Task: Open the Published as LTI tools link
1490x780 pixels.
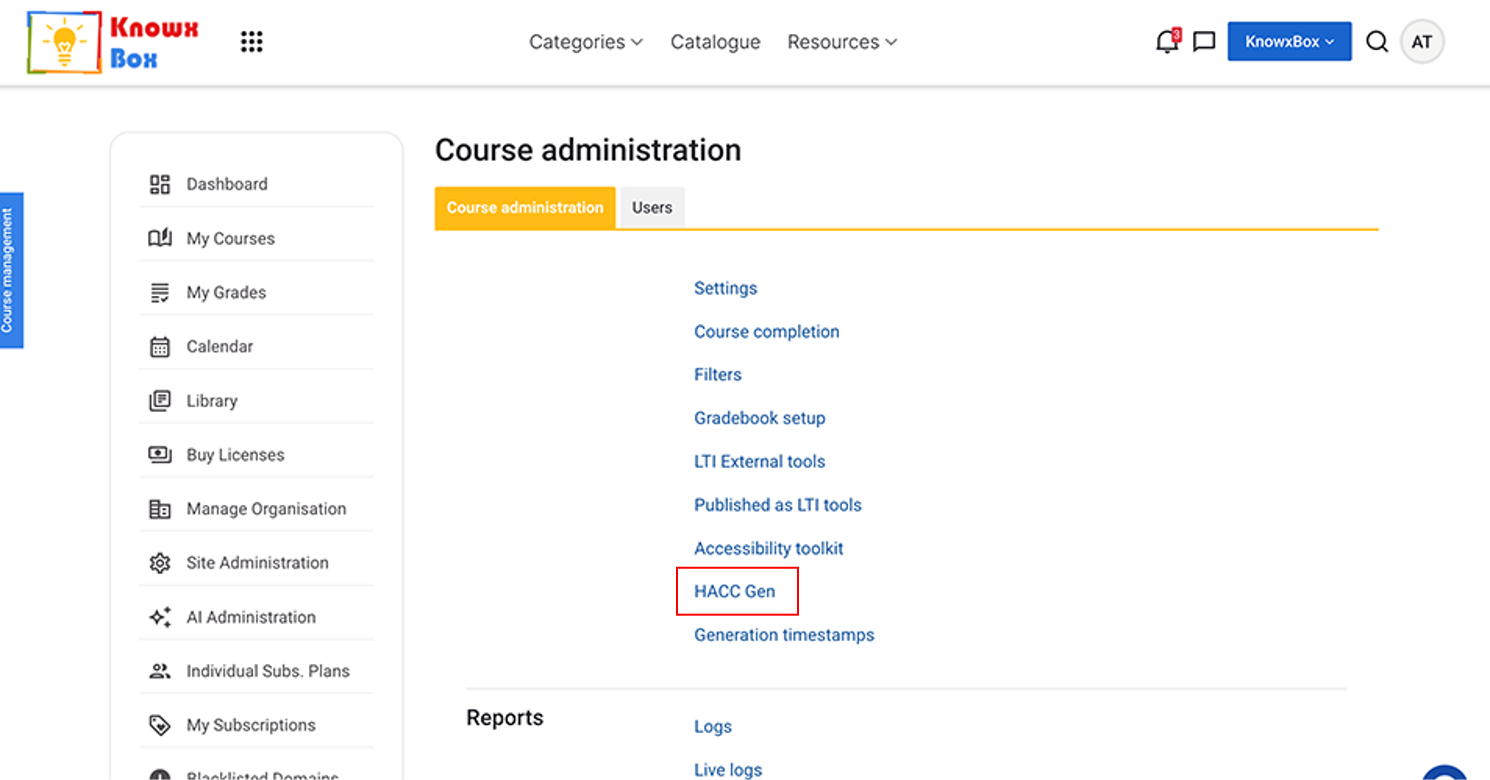Action: click(x=778, y=505)
